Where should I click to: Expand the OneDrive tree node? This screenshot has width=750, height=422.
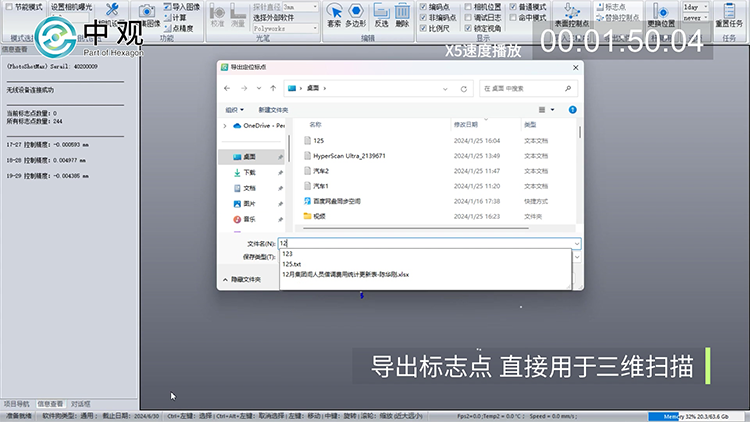point(224,126)
